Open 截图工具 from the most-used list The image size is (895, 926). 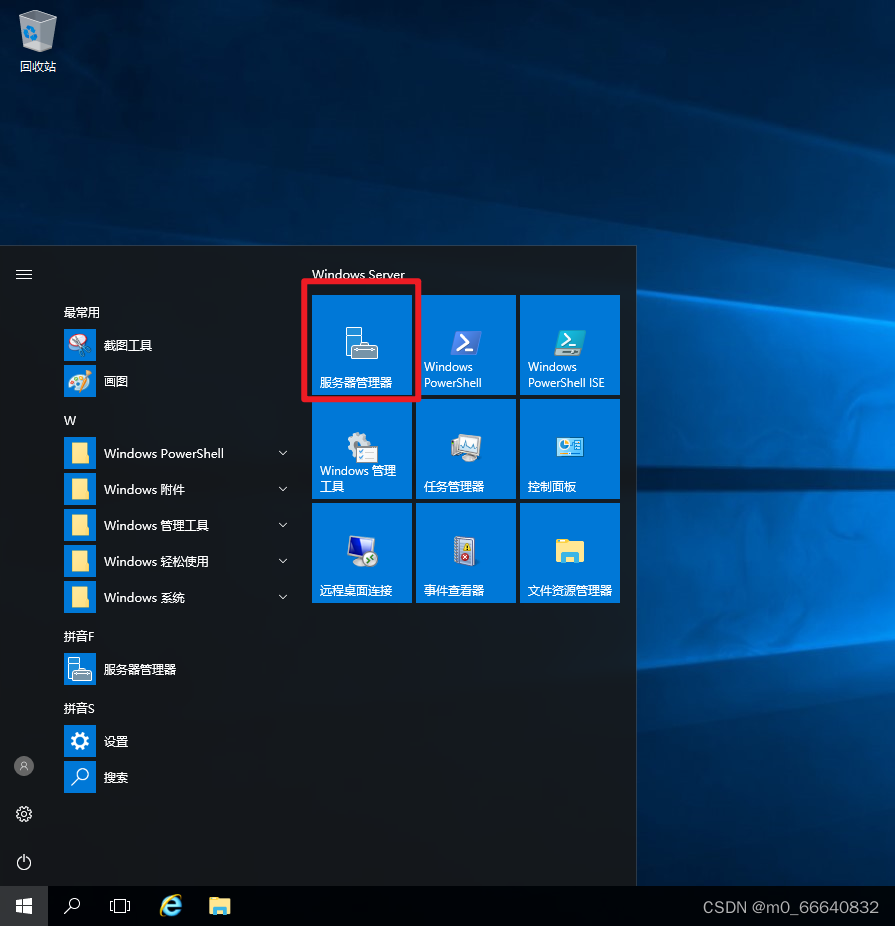(x=177, y=345)
